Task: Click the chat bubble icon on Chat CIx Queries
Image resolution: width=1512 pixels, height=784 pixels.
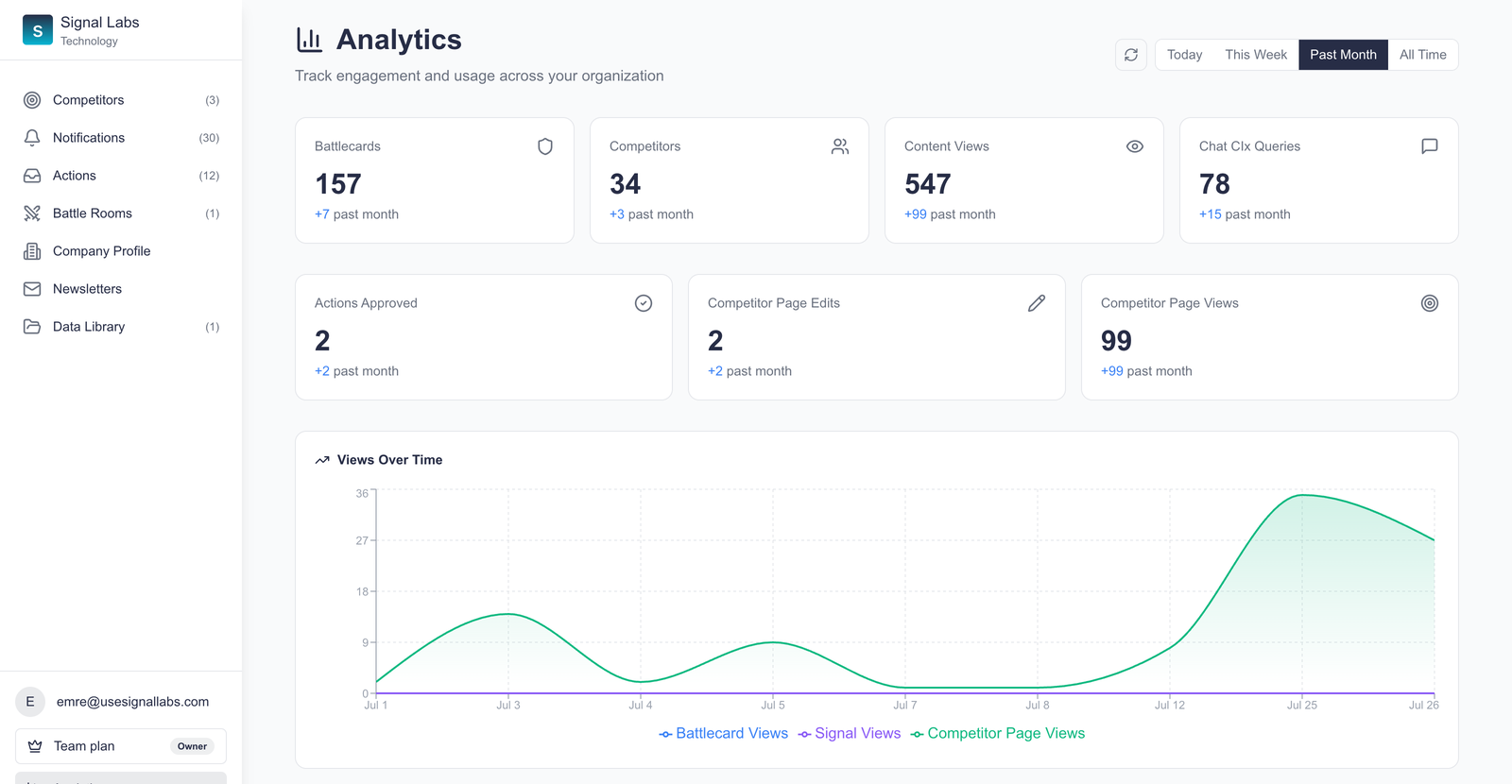Action: 1430,146
